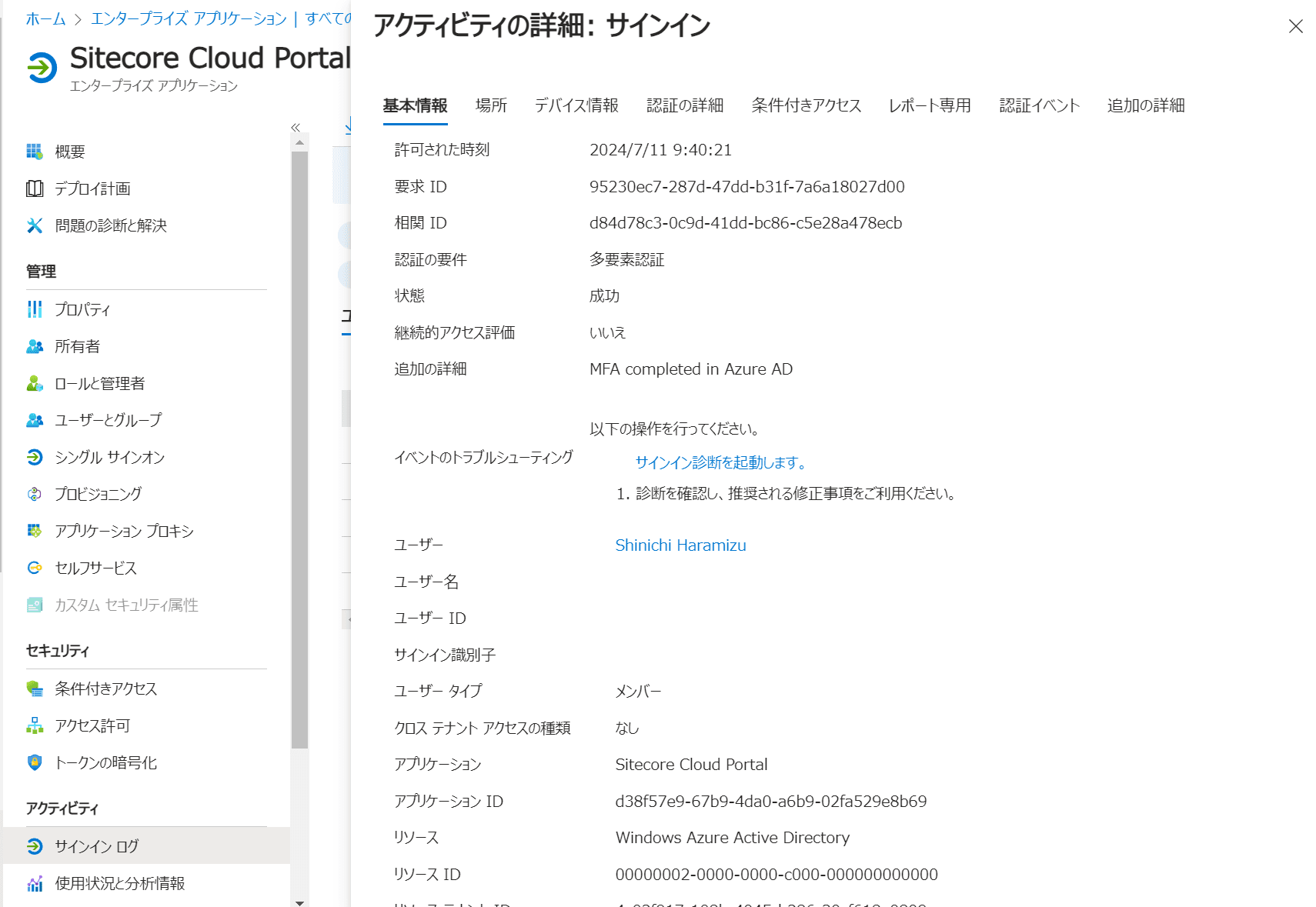1316x907 pixels.
Task: Click the ロールと管理者 person icon
Action: [35, 383]
